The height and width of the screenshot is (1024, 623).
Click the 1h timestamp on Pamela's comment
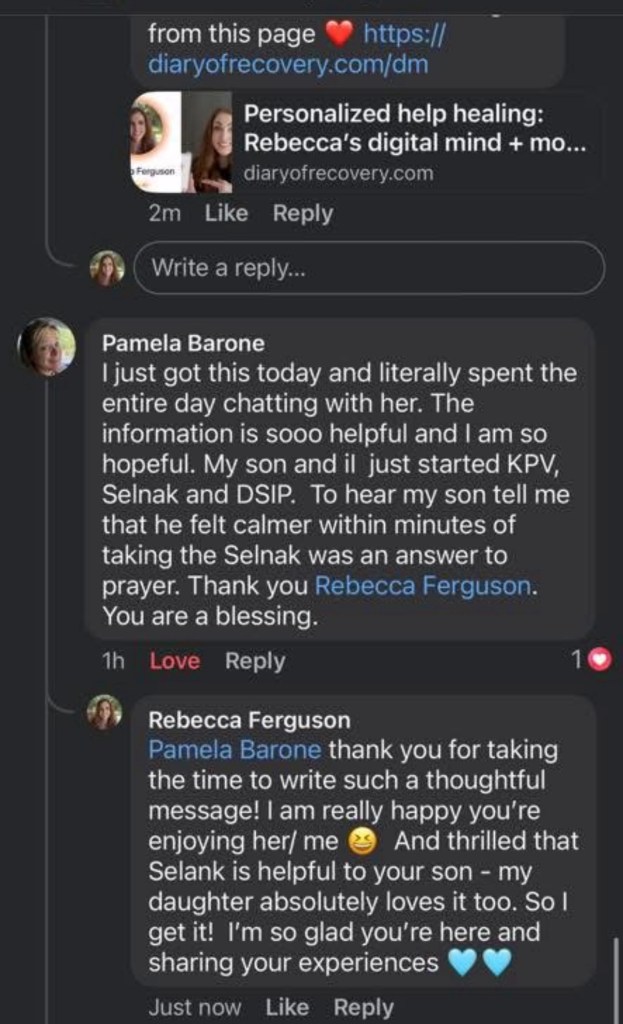point(112,661)
